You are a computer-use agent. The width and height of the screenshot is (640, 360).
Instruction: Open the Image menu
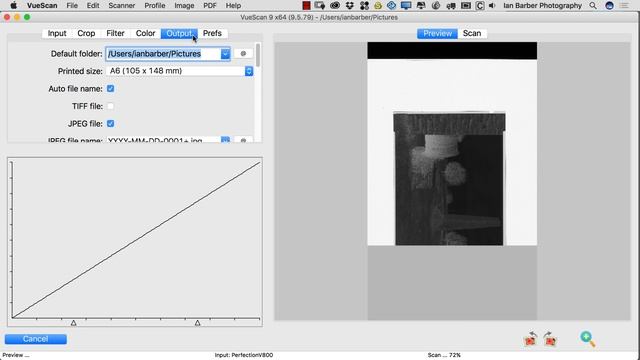[x=184, y=6]
